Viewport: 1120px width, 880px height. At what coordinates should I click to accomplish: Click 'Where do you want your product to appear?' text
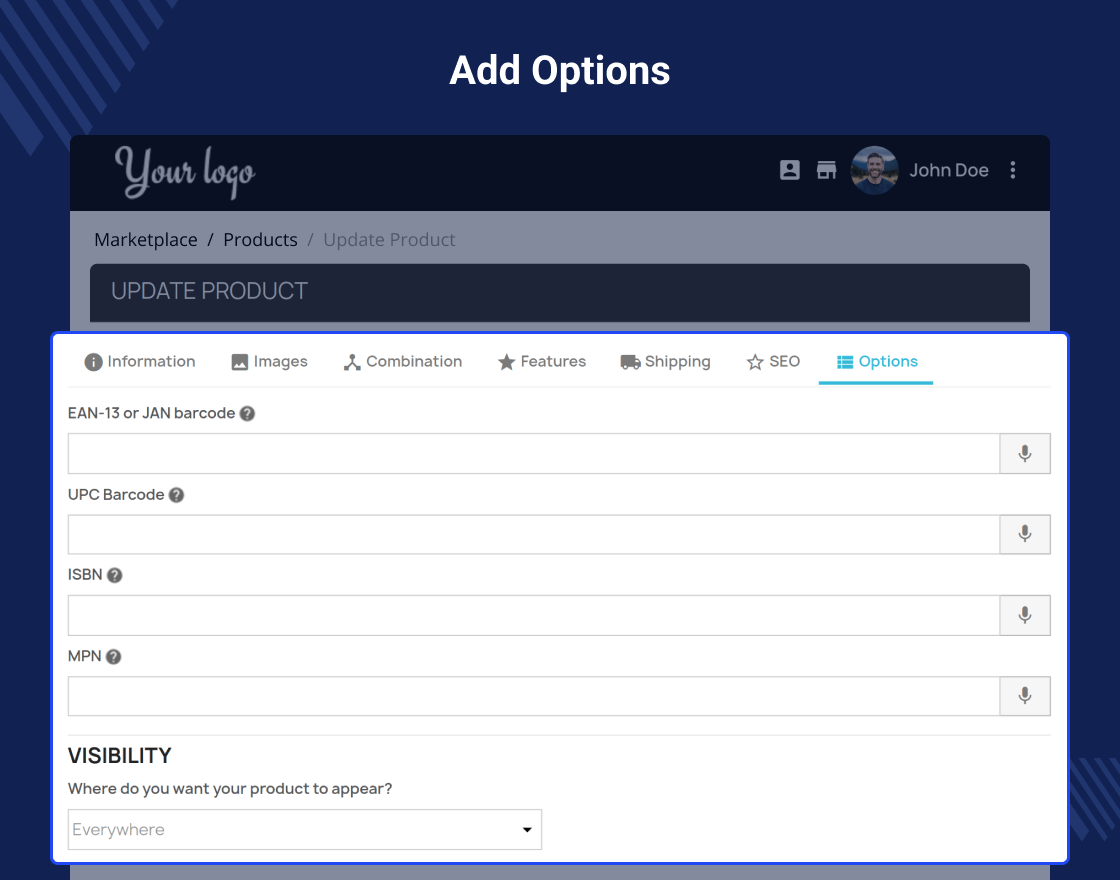pos(230,789)
